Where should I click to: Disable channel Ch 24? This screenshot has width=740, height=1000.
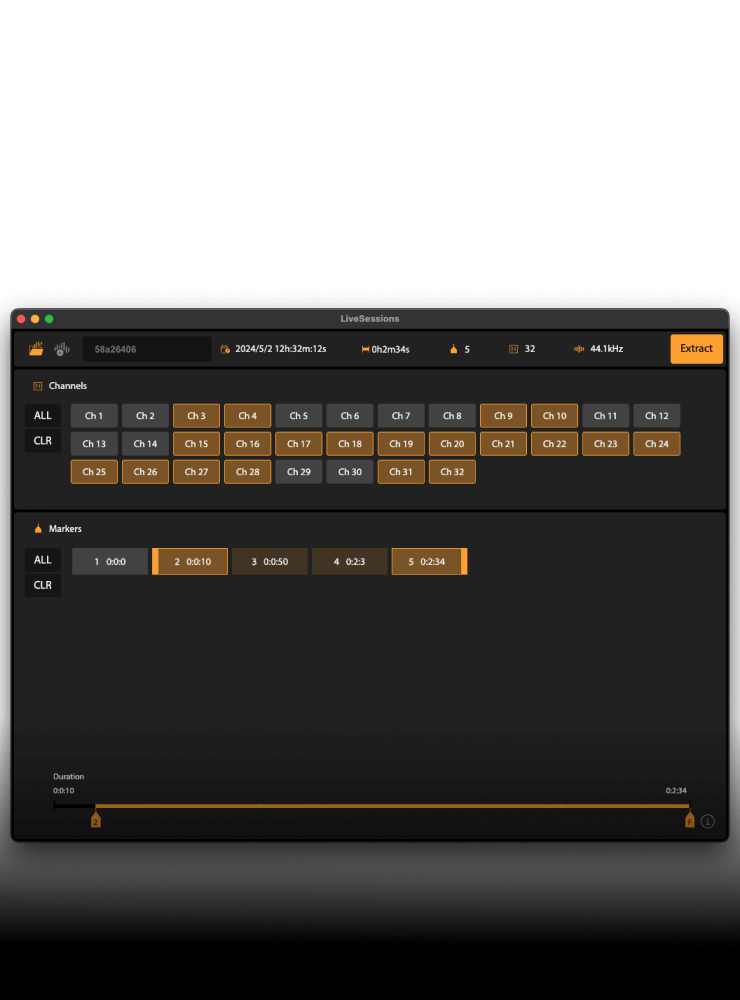point(656,444)
